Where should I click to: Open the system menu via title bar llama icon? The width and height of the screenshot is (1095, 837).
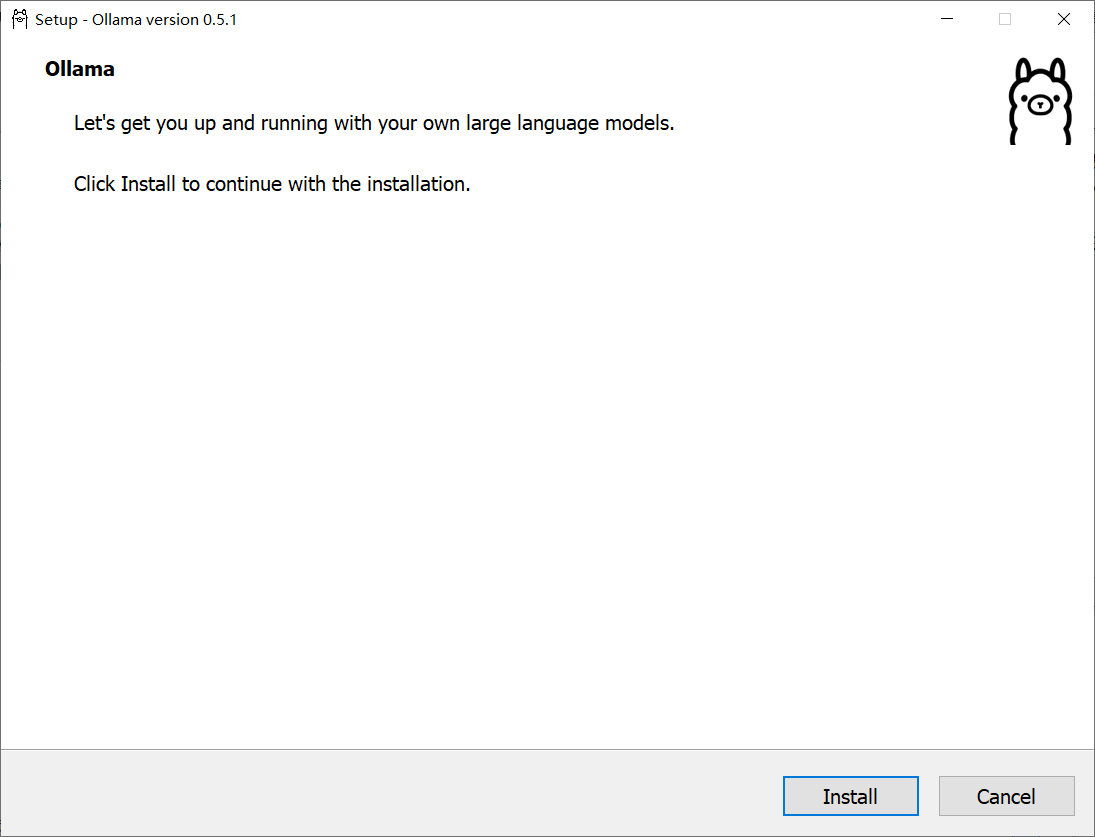point(20,20)
